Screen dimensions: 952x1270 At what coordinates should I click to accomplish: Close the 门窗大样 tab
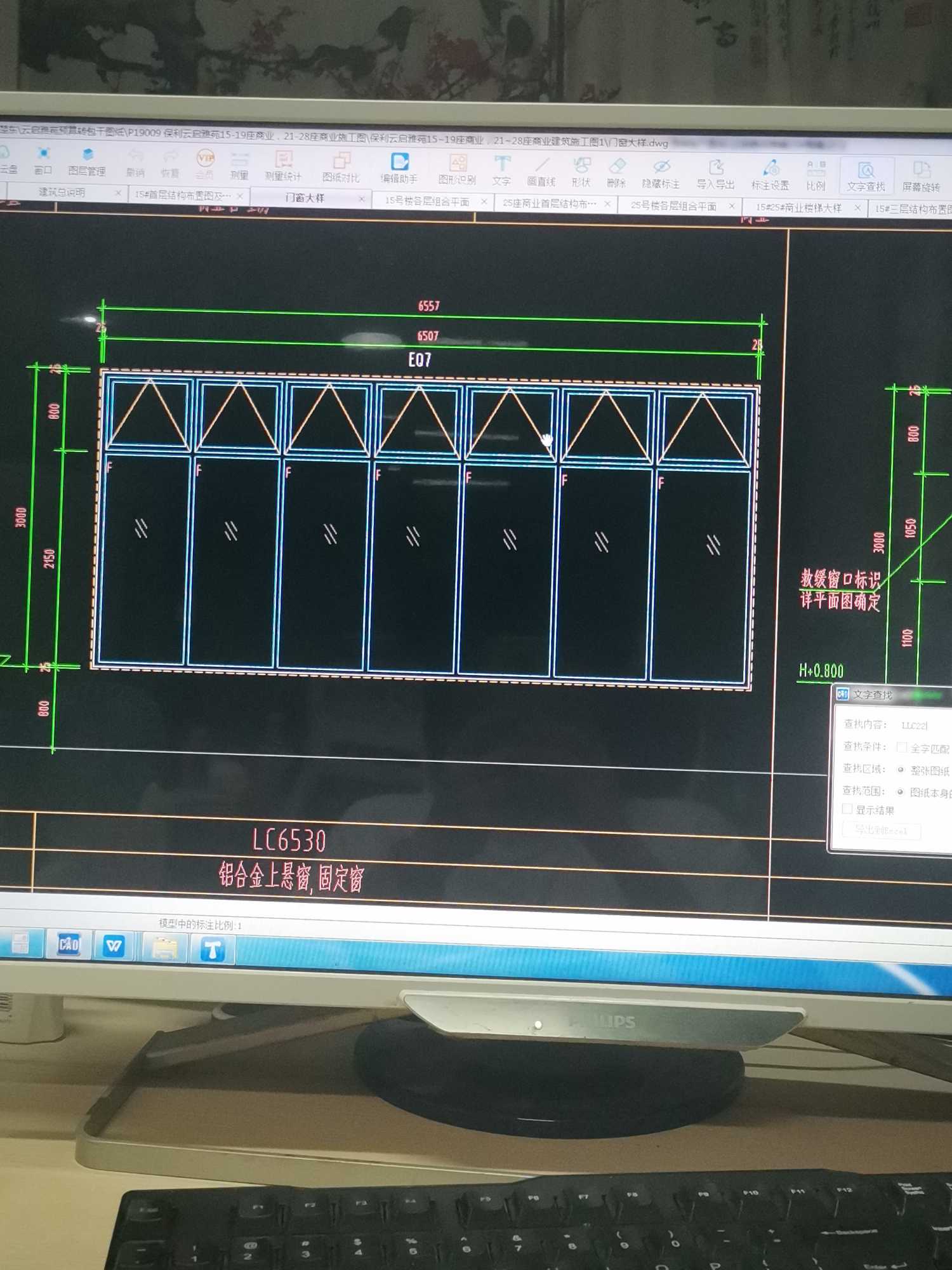[x=362, y=199]
